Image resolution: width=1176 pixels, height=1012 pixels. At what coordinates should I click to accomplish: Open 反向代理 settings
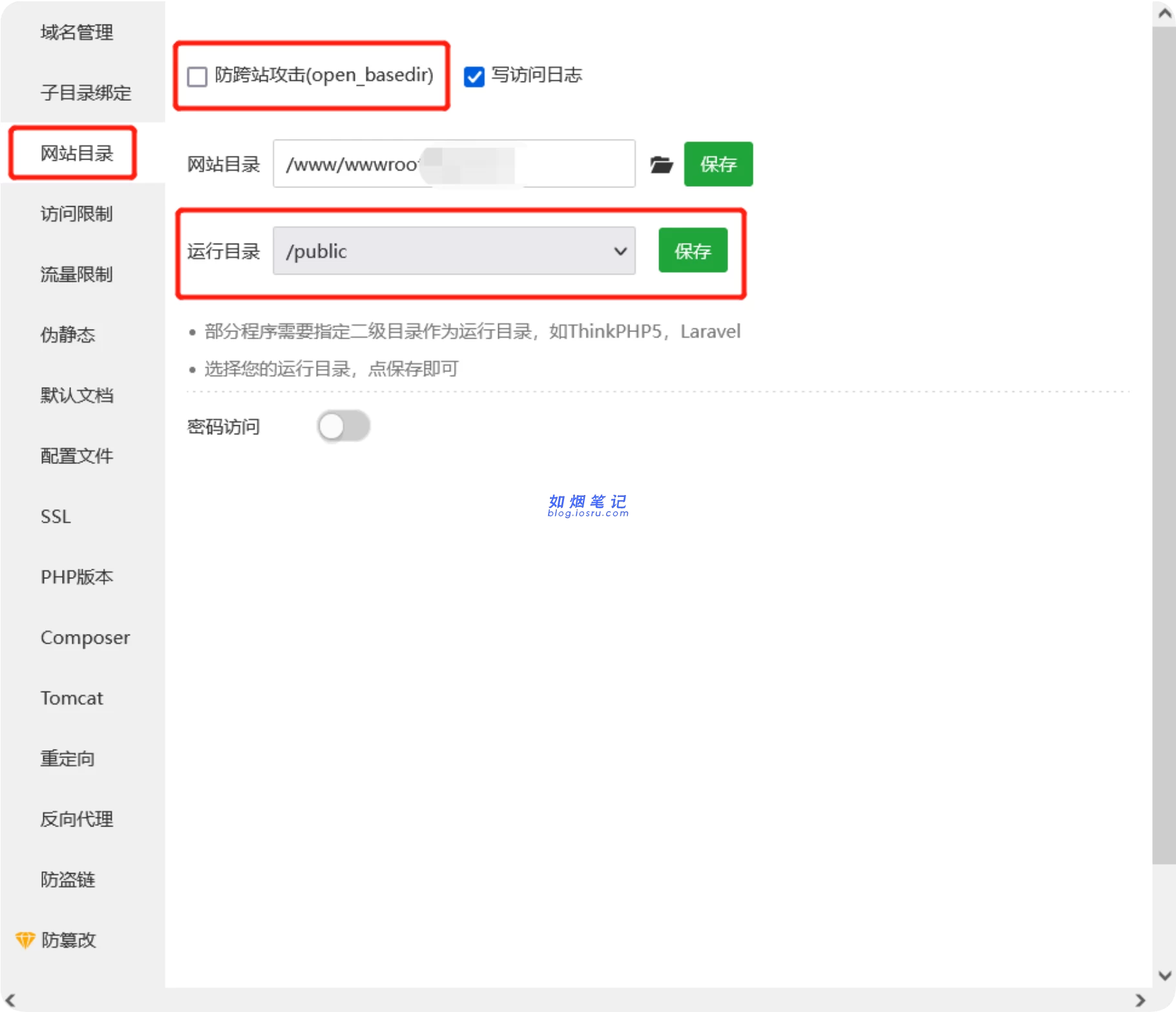pyautogui.click(x=77, y=819)
